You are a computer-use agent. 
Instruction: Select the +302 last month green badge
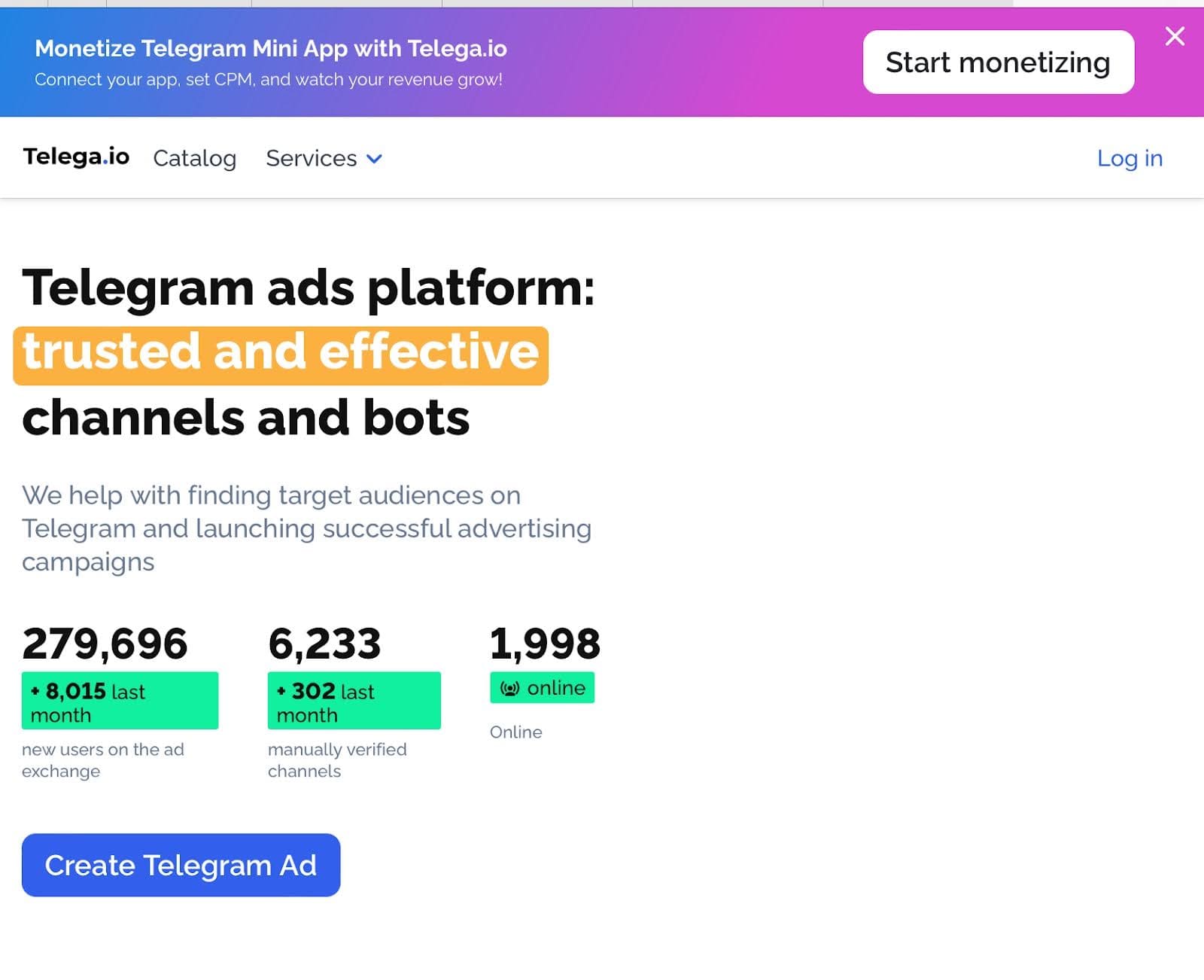click(x=354, y=701)
